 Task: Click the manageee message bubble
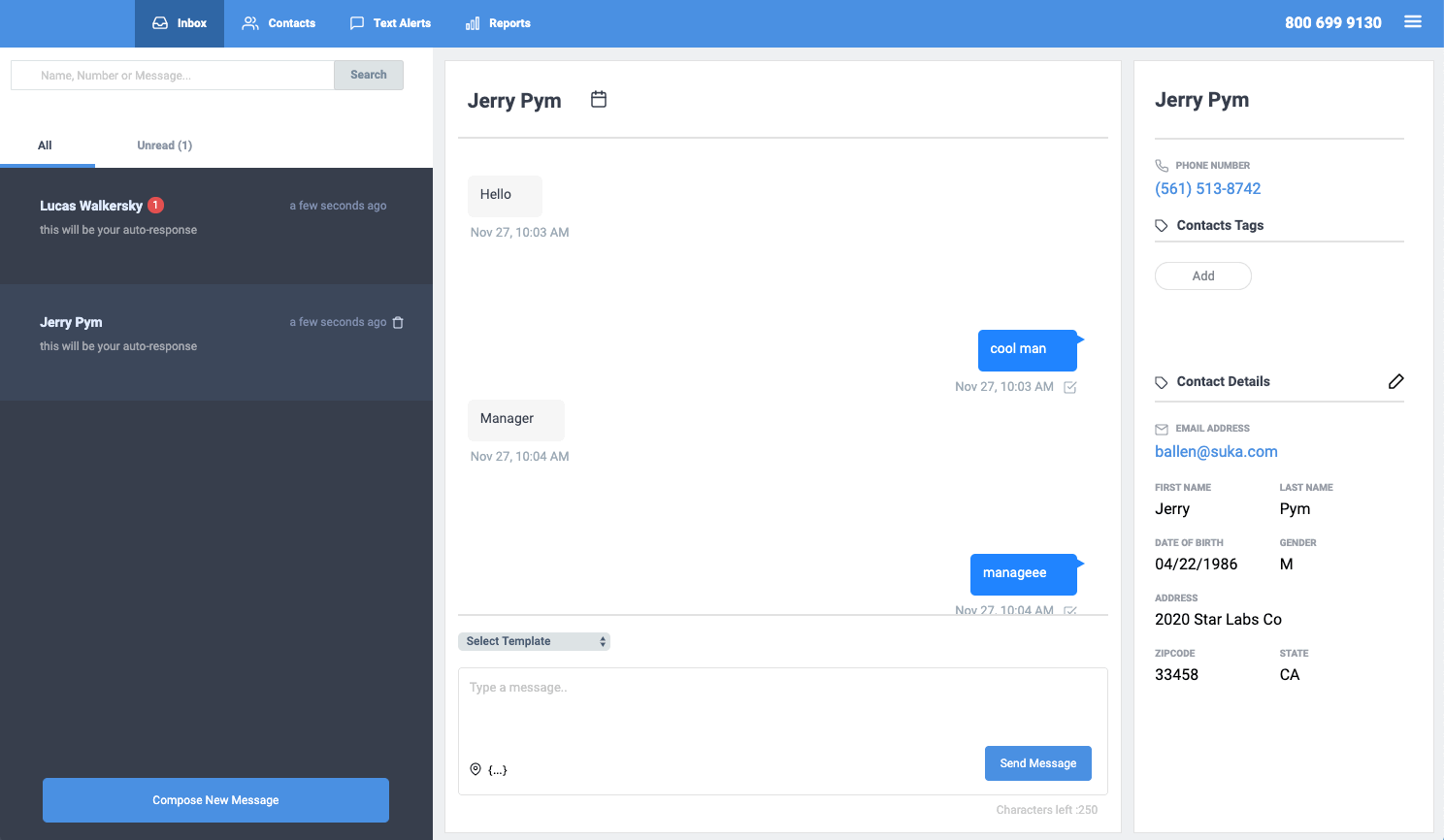coord(1024,574)
